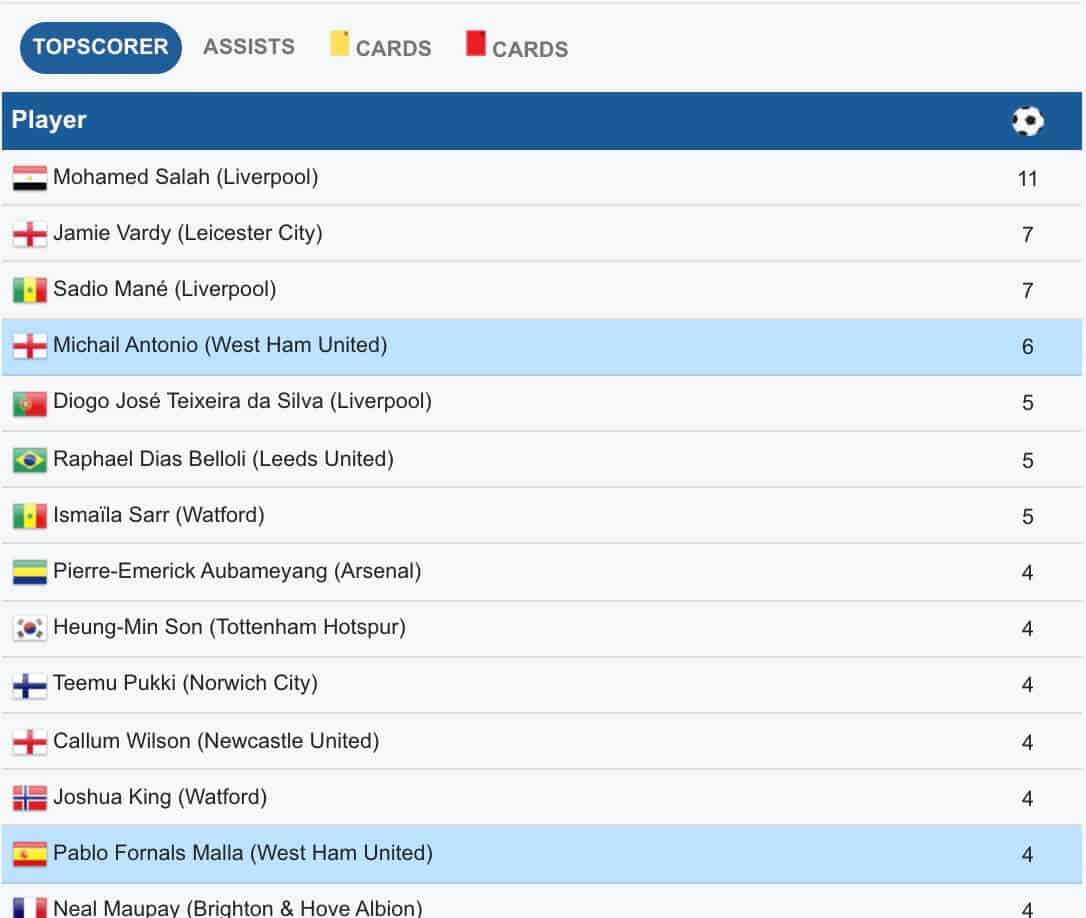Viewport: 1086px width, 918px height.
Task: Click Heung-Min Son's goal count 4
Action: (x=1027, y=630)
